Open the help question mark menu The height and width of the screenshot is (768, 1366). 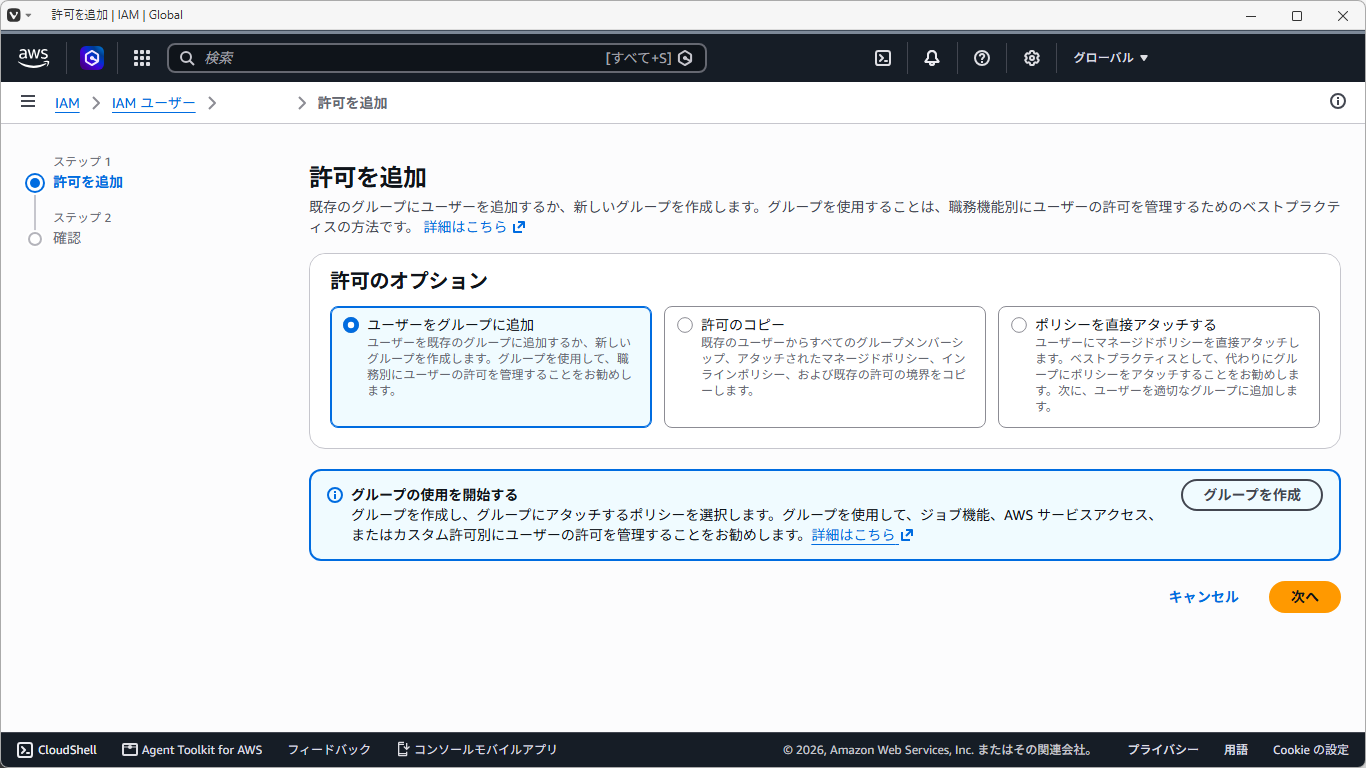(x=982, y=58)
